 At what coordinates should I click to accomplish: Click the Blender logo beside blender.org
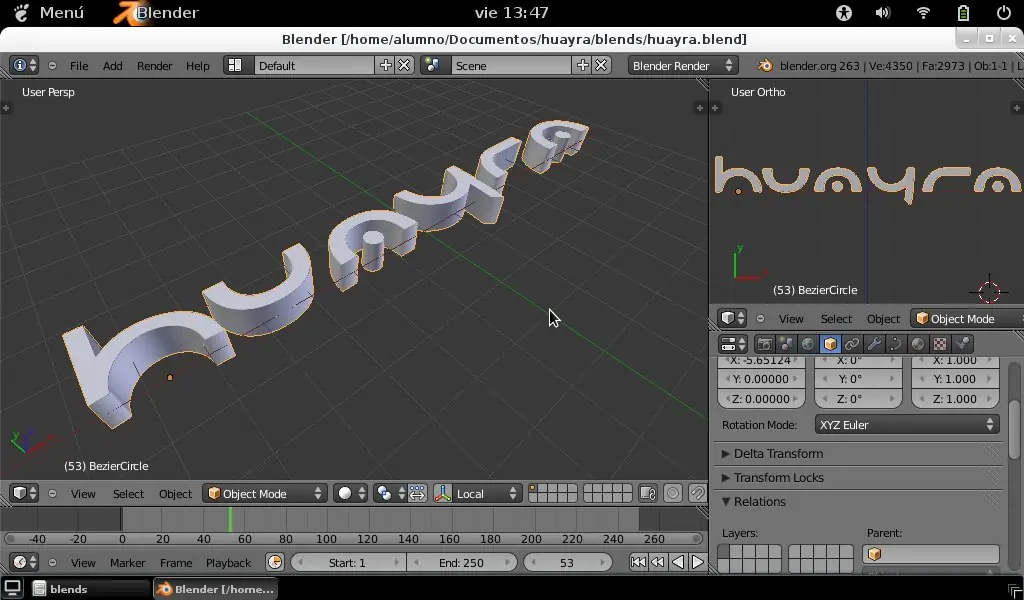pos(765,65)
